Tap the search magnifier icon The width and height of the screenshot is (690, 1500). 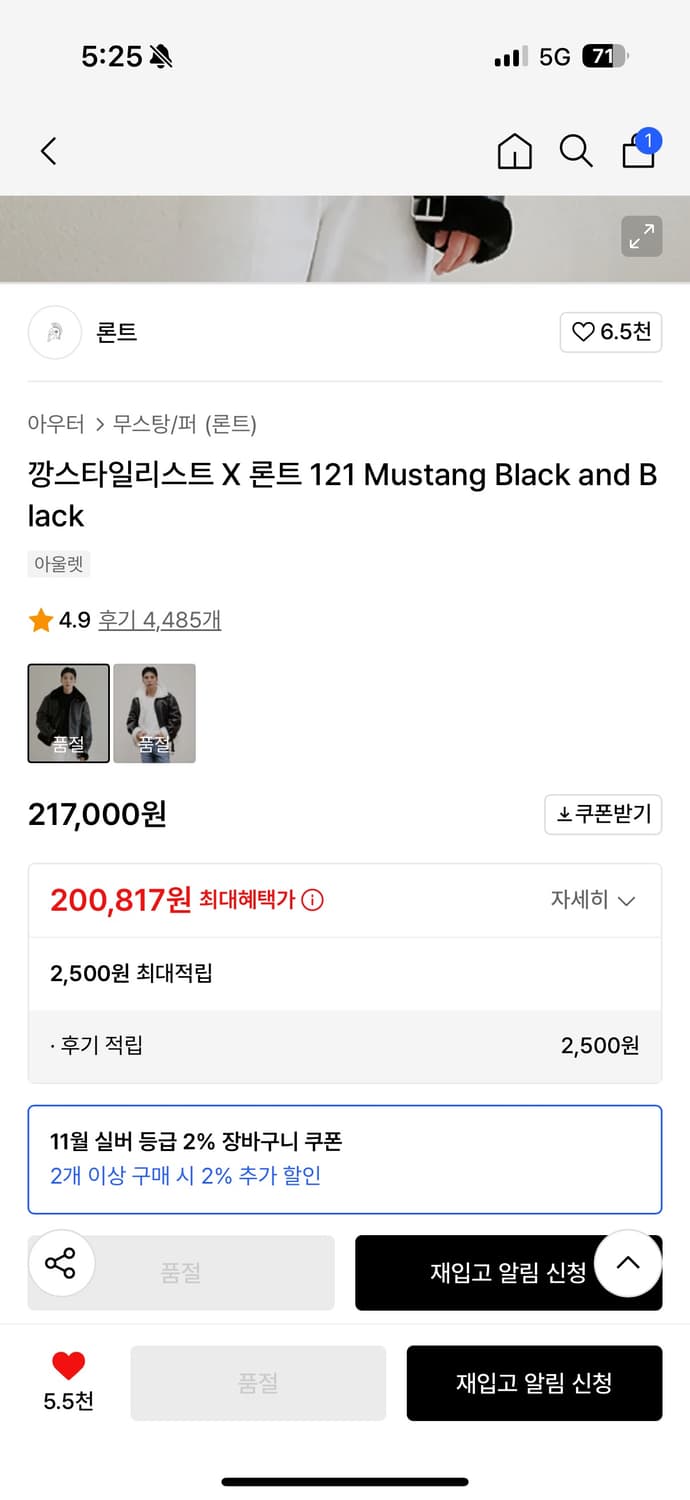(576, 151)
